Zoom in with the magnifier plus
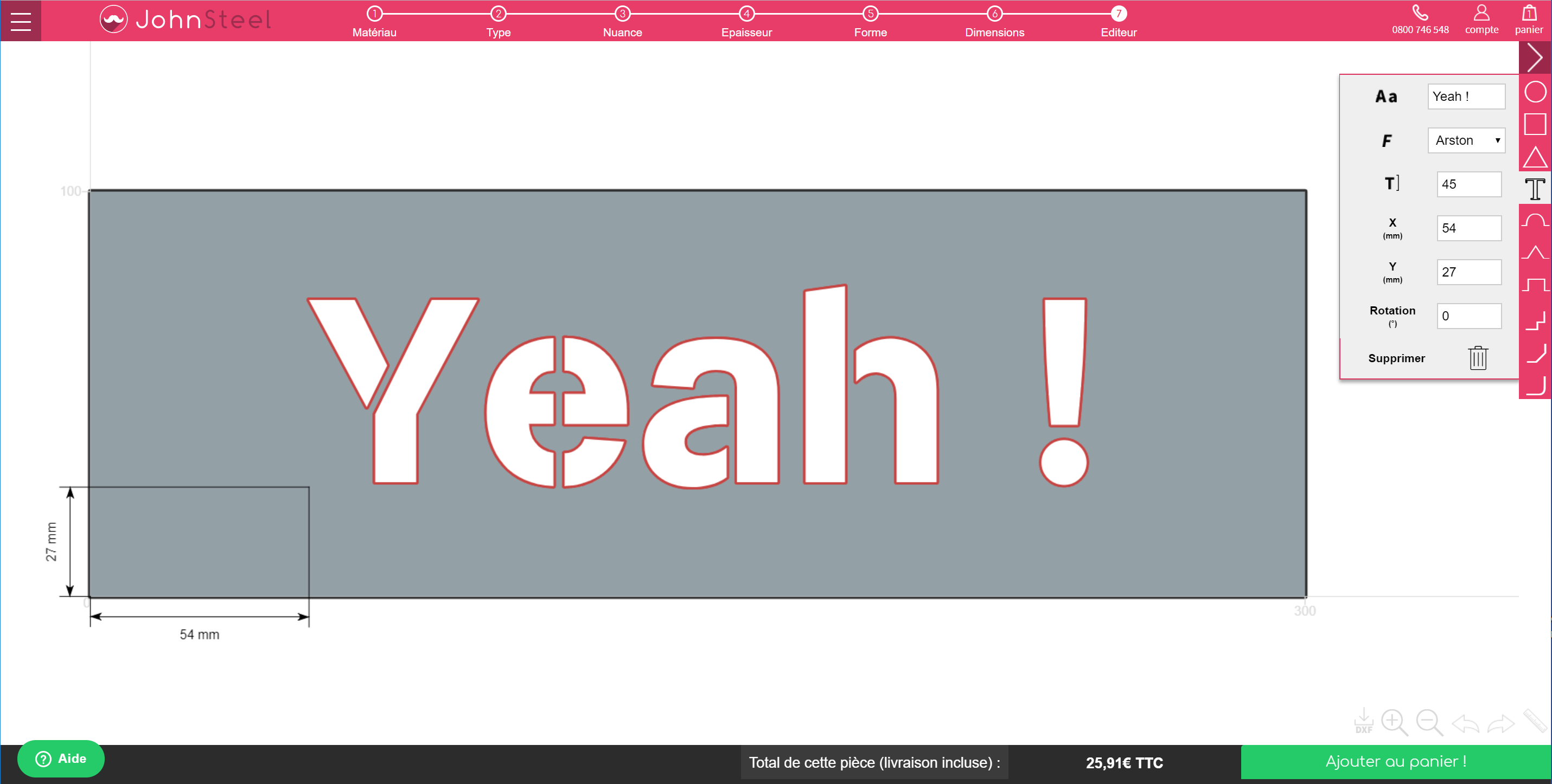Viewport: 1552px width, 784px height. point(1394,722)
